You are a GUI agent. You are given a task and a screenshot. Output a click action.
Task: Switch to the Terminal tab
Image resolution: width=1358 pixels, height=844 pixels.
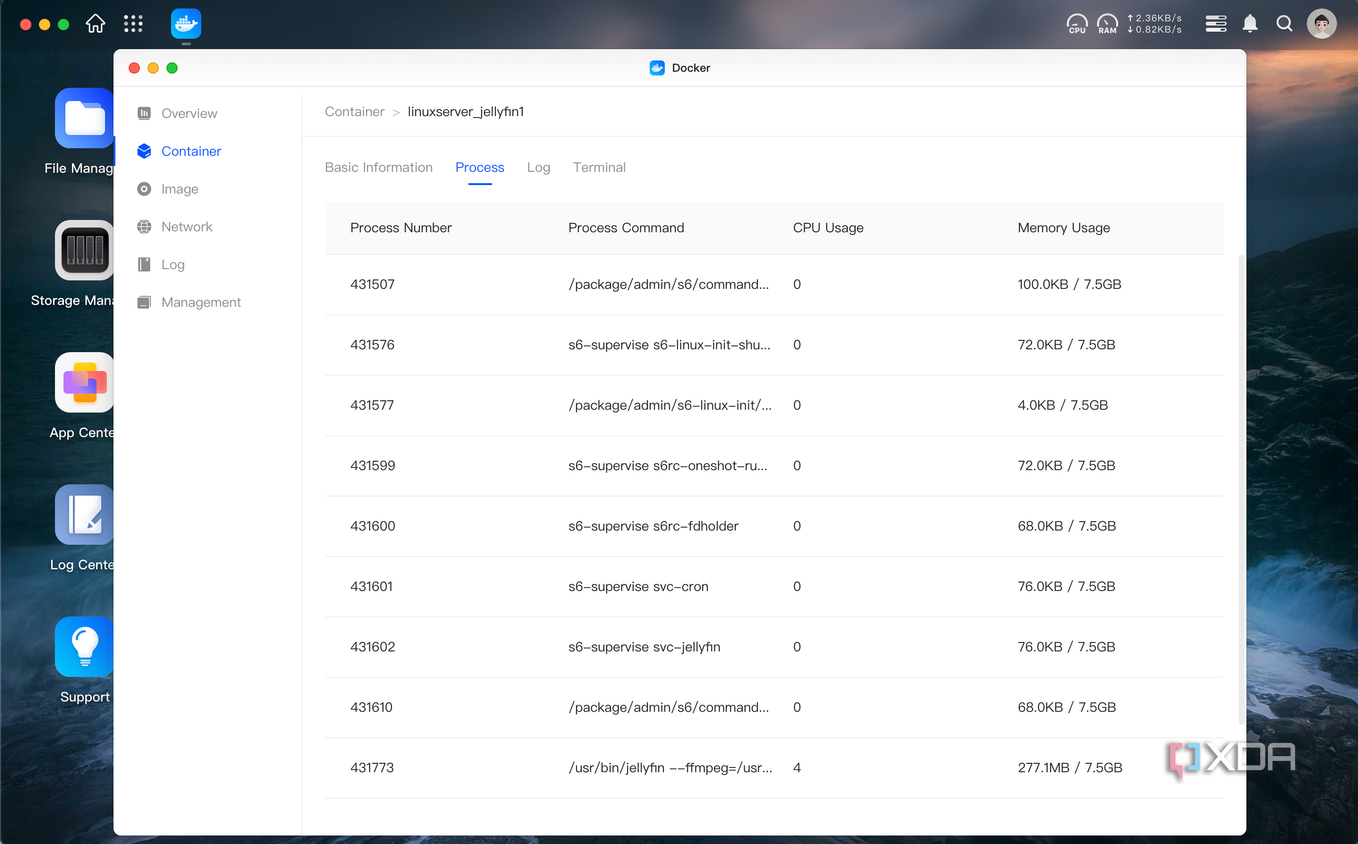click(x=599, y=167)
